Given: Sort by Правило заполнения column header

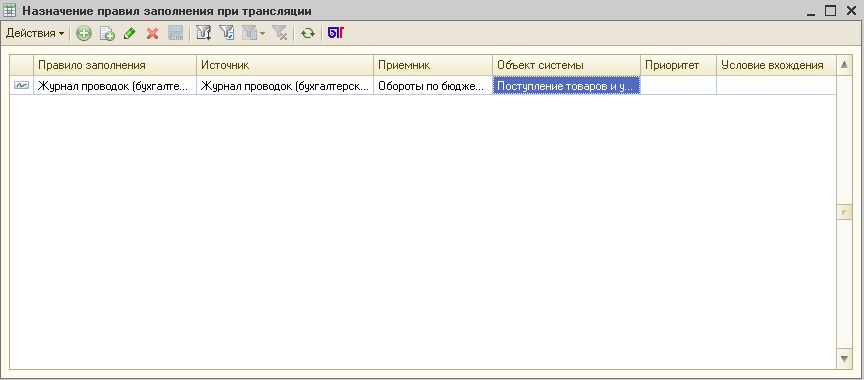Looking at the screenshot, I should click(x=115, y=65).
